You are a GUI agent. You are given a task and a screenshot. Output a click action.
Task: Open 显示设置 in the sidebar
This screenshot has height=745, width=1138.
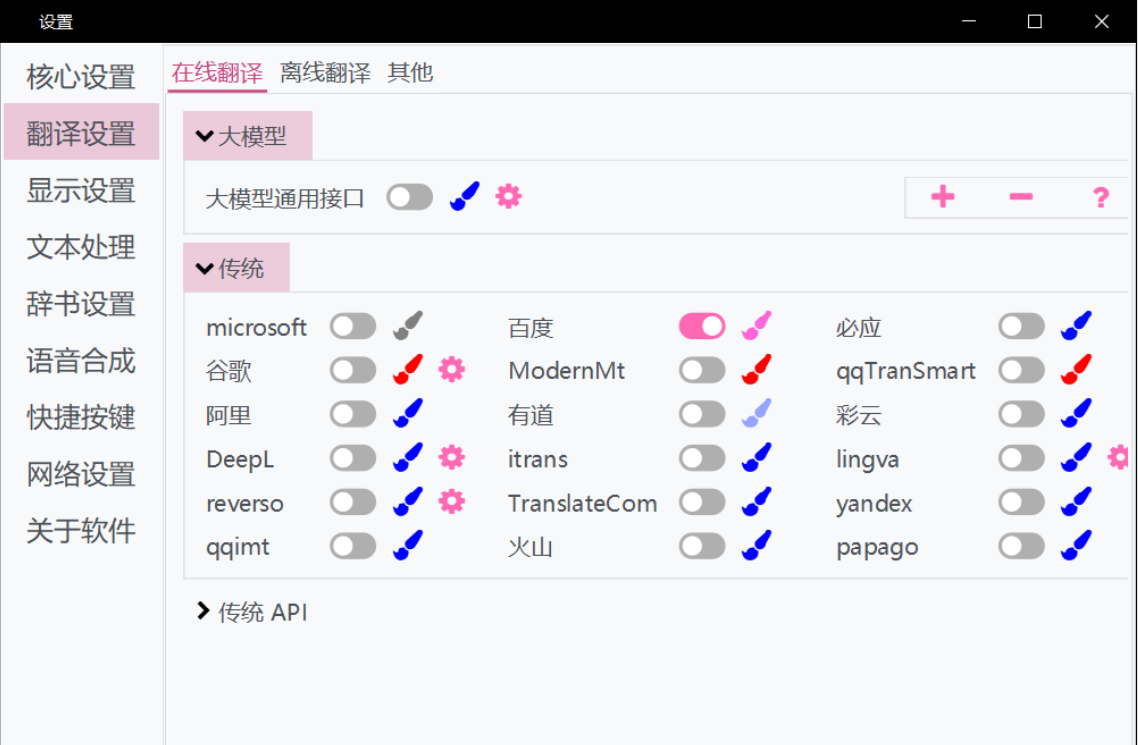[81, 190]
